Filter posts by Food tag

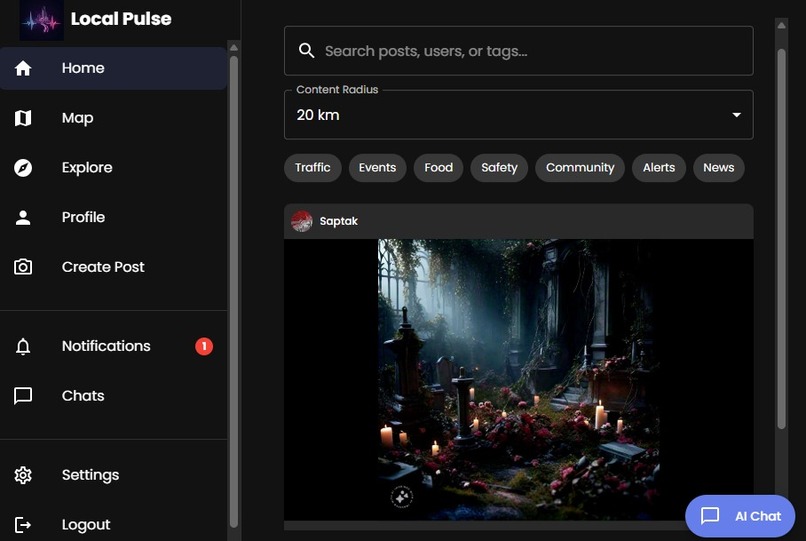(438, 168)
